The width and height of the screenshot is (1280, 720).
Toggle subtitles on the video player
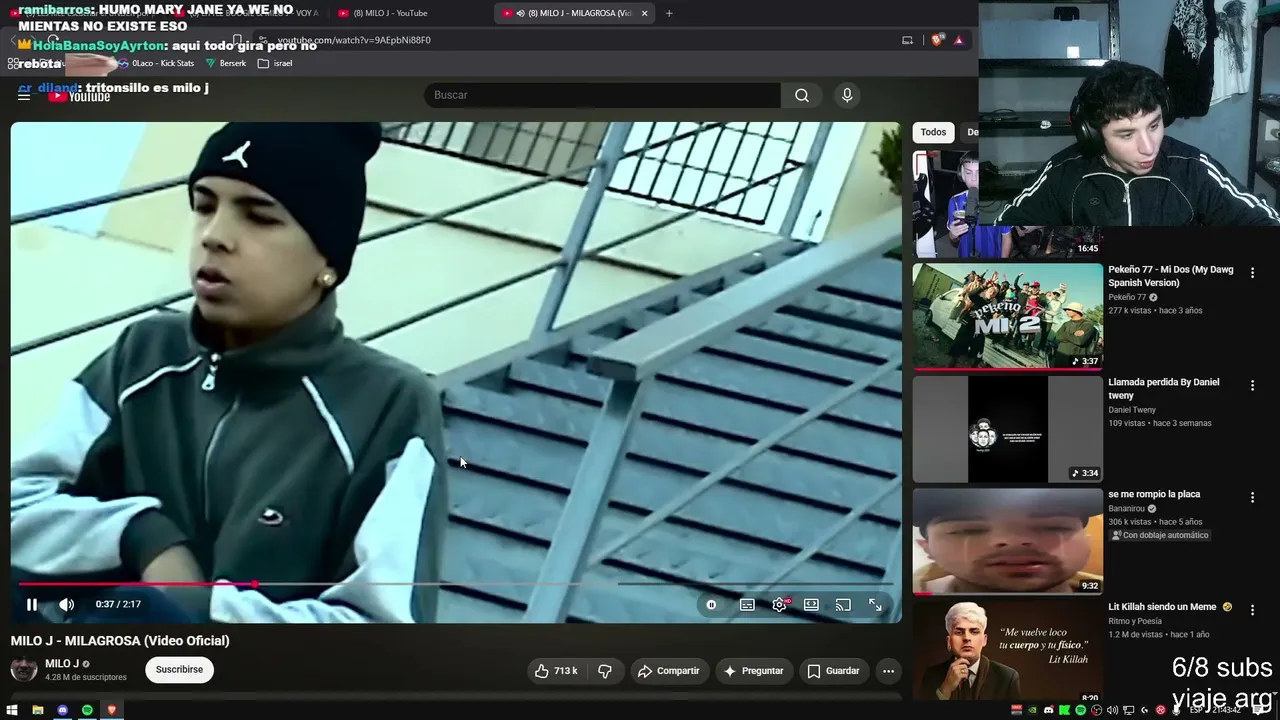pos(747,604)
